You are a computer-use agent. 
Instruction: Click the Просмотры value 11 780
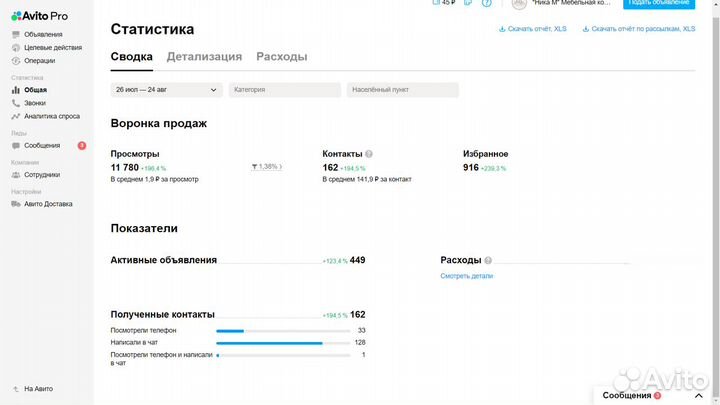click(124, 168)
